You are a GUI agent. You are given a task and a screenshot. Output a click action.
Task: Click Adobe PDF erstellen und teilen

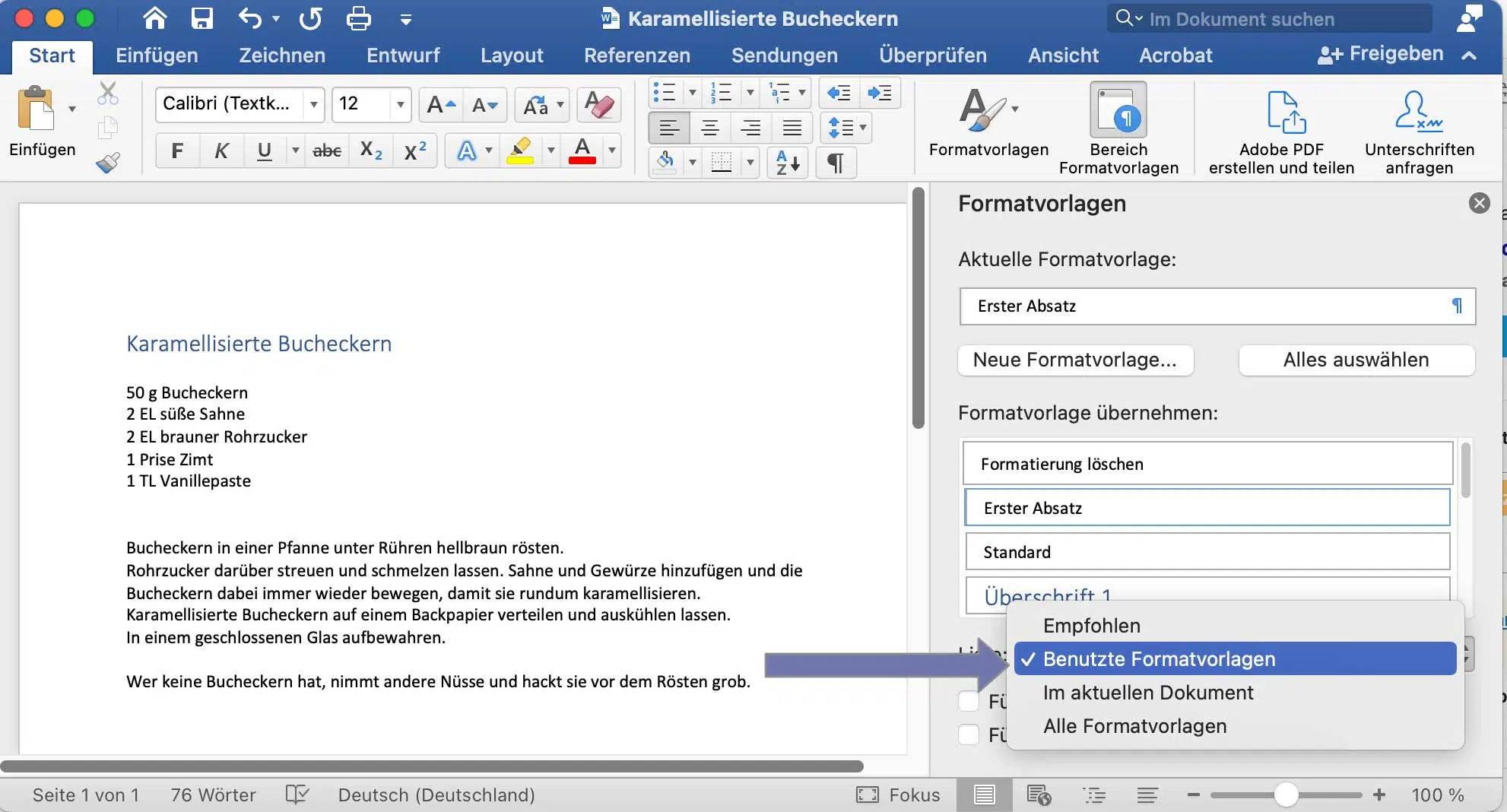click(x=1282, y=132)
